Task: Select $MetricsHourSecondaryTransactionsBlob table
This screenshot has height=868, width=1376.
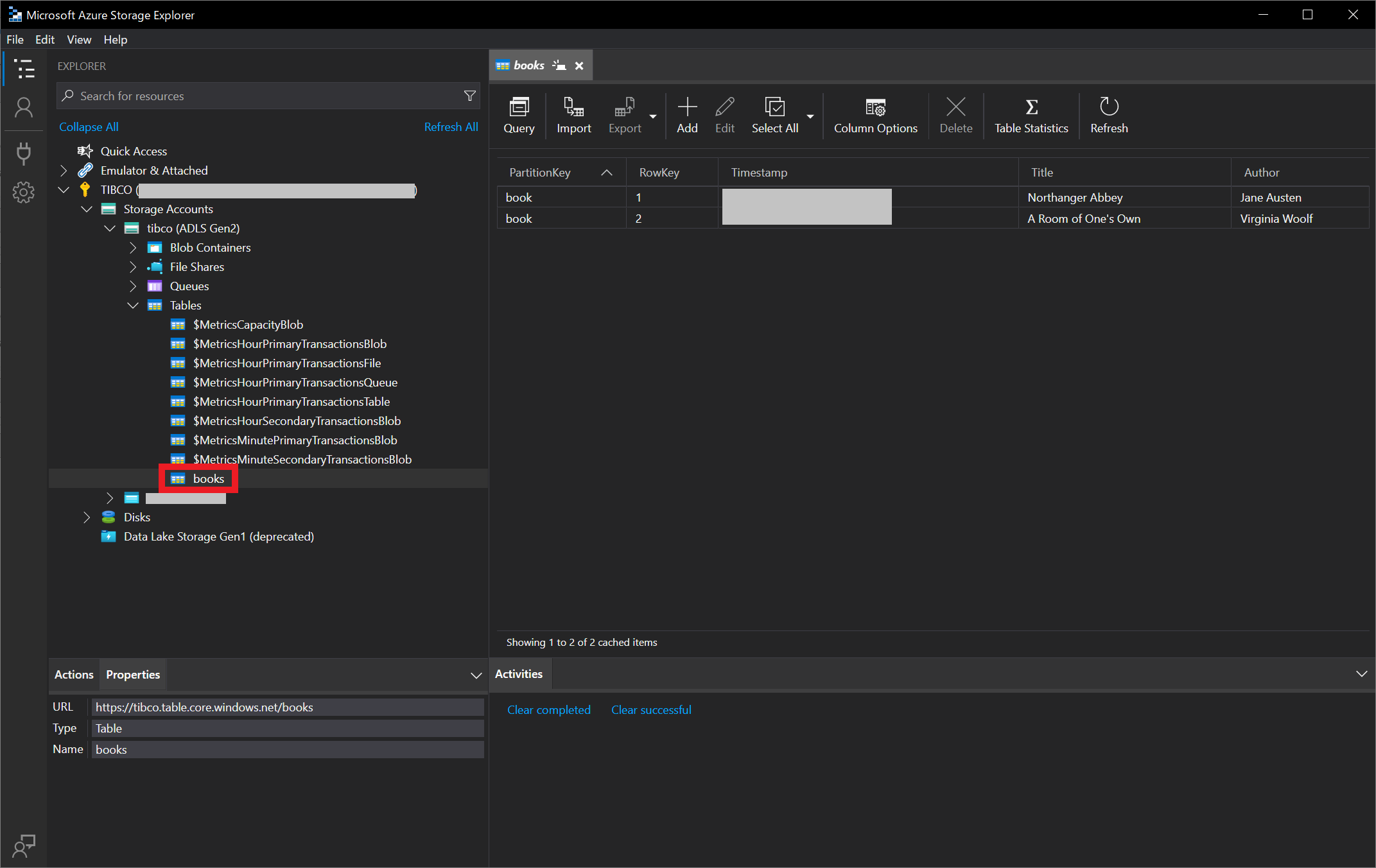Action: pyautogui.click(x=297, y=421)
